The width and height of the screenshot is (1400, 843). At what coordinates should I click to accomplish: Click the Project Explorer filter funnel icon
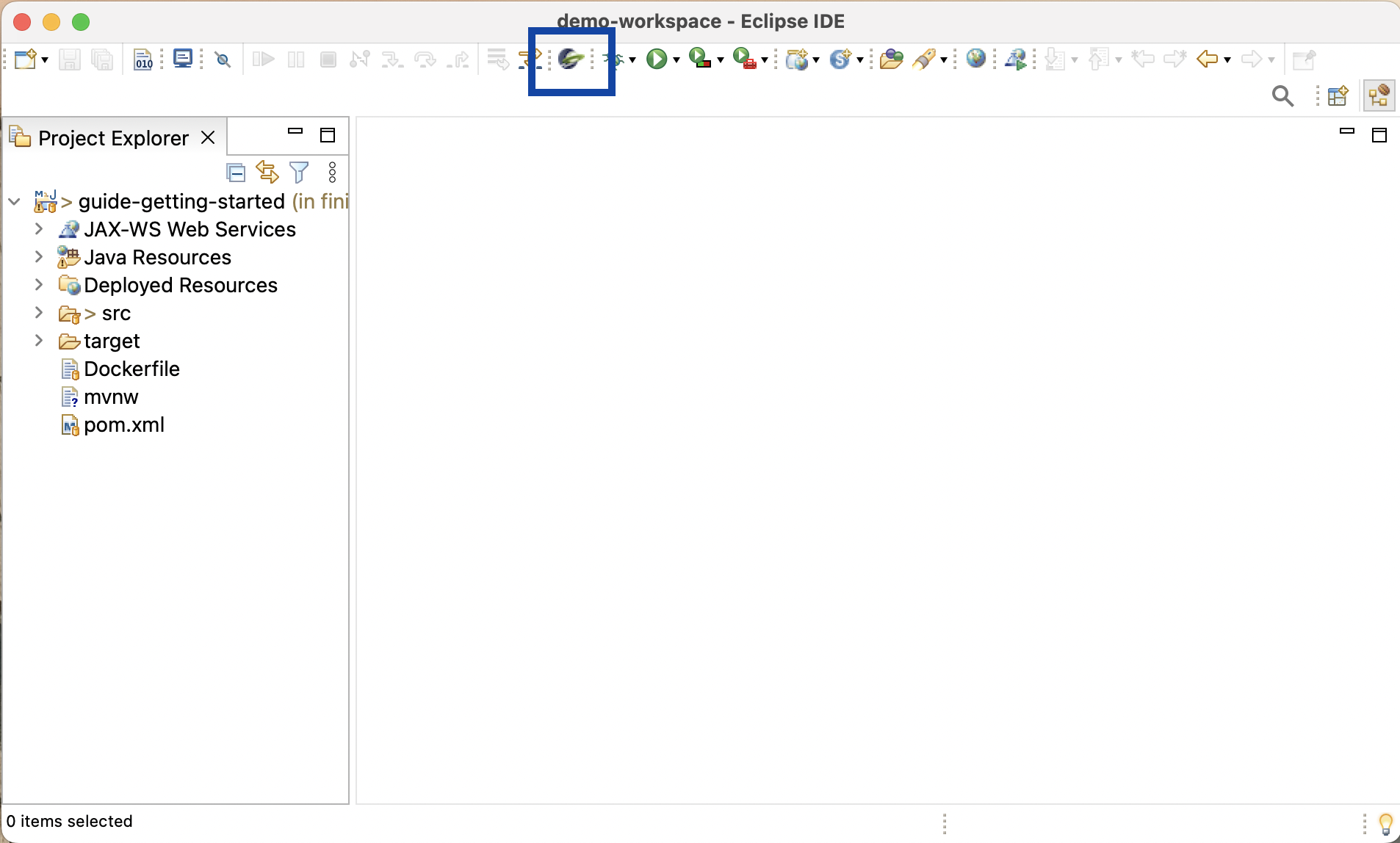299,172
